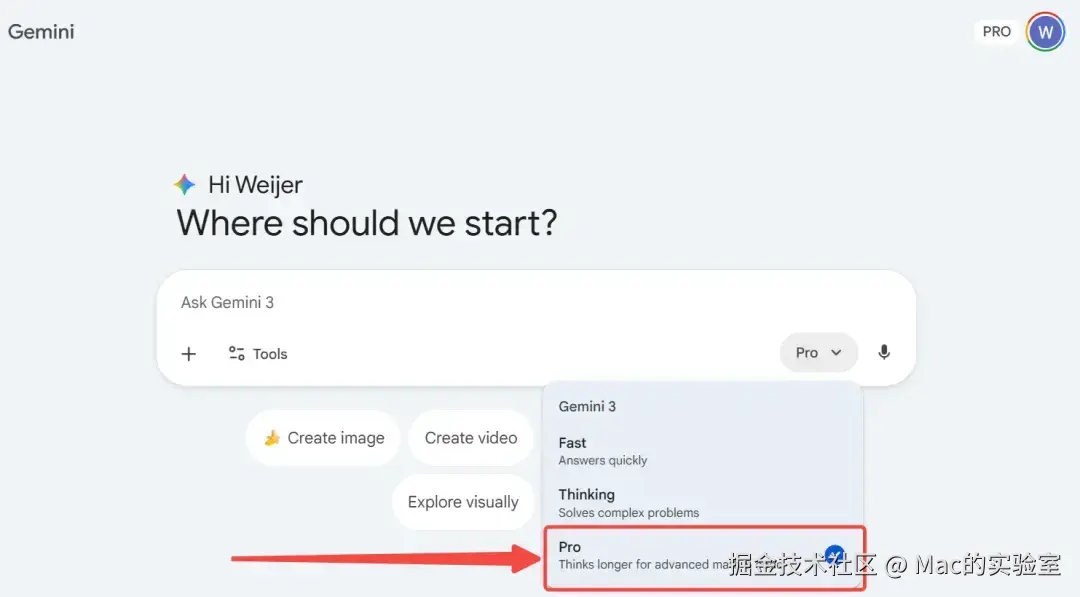Click the microphone icon

click(884, 352)
